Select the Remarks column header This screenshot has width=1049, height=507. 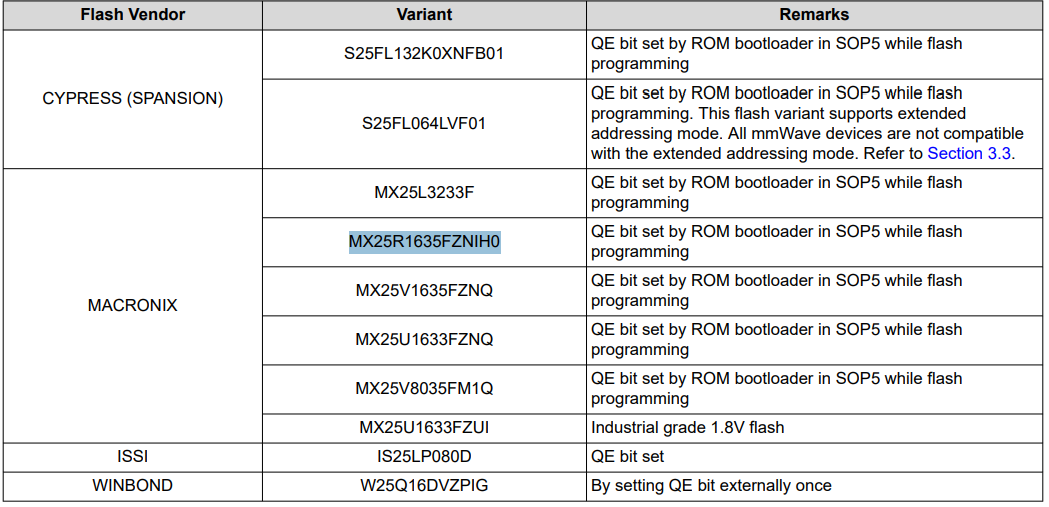pos(814,15)
